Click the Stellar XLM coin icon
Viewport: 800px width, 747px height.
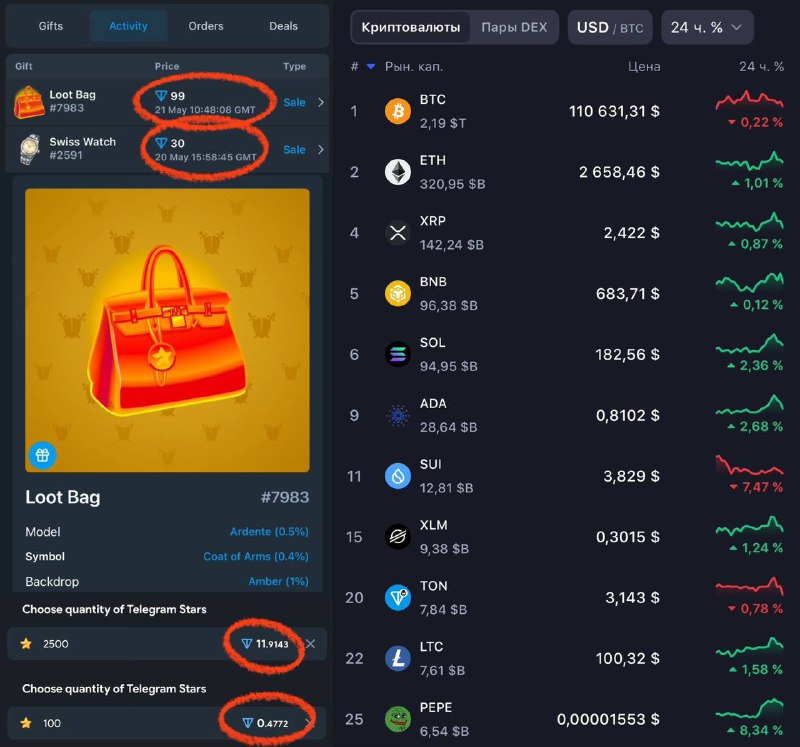tap(397, 537)
